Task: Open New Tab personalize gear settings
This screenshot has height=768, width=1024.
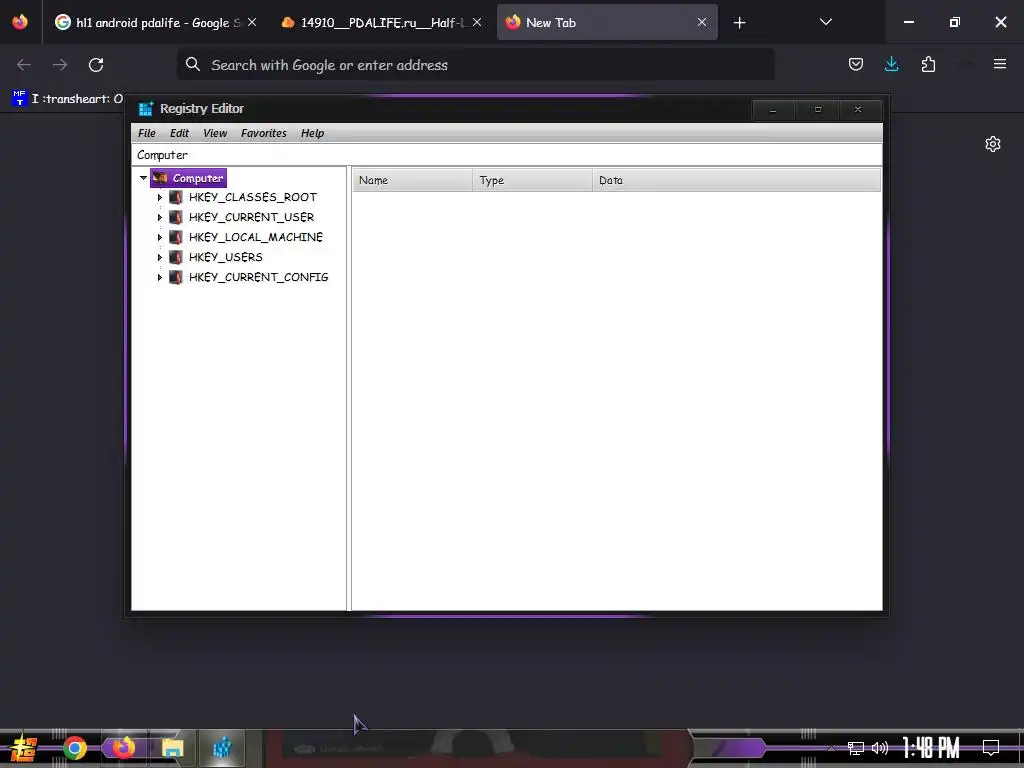Action: pyautogui.click(x=993, y=144)
